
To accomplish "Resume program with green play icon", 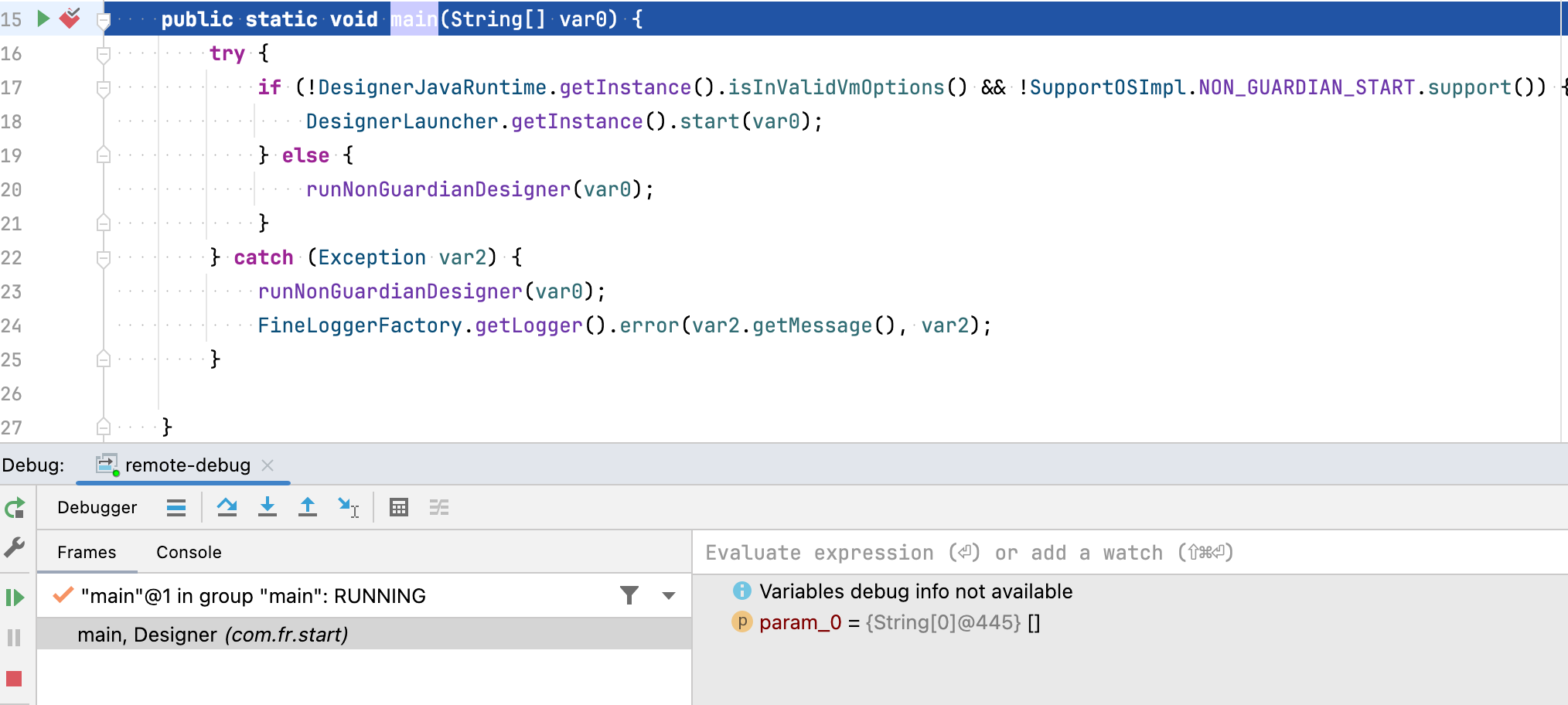I will coord(15,598).
